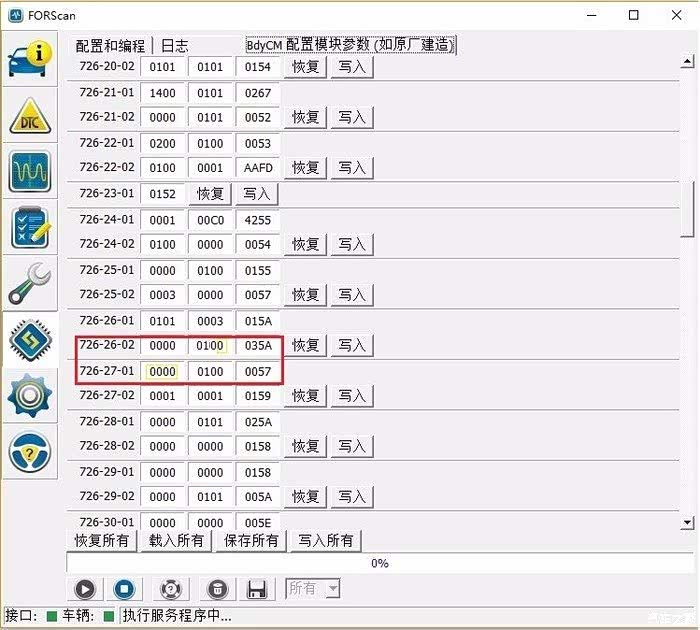Click 写入 for row 726-23-01
700x630 pixels.
256,194
